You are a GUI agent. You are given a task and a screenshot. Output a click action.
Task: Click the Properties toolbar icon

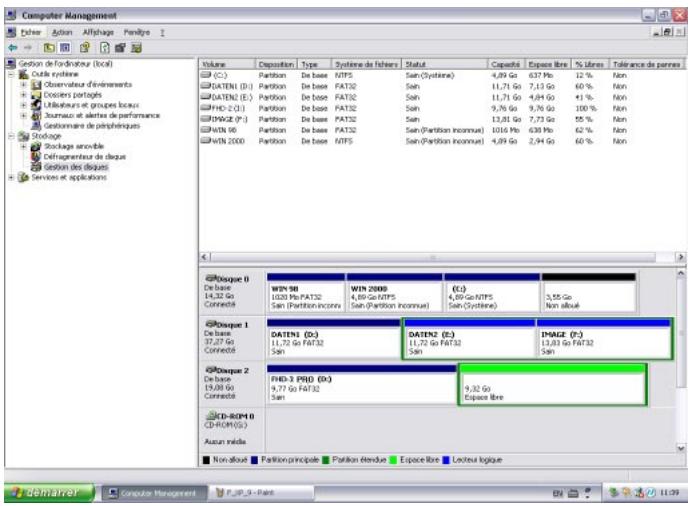point(85,48)
